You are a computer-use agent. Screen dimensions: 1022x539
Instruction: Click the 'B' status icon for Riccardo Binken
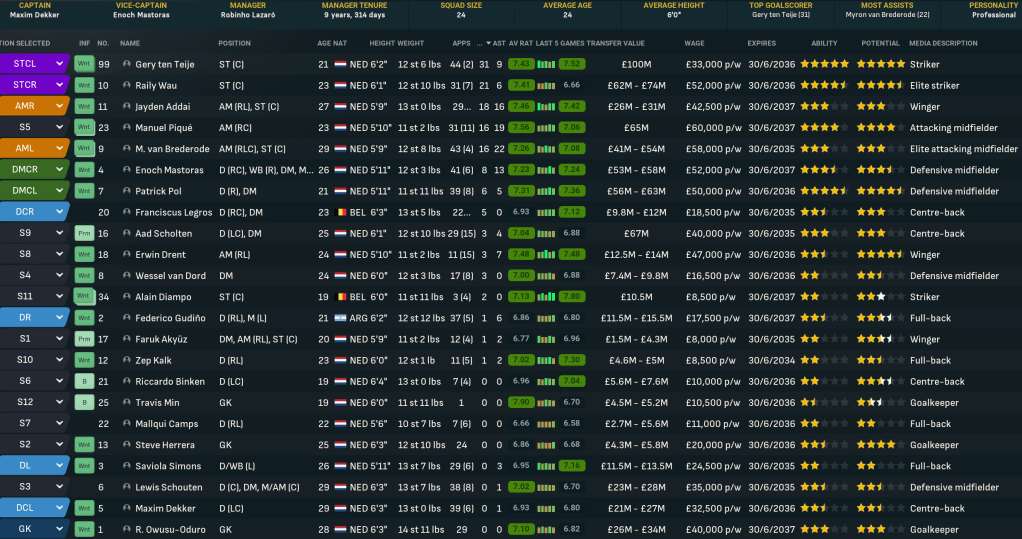(x=84, y=381)
